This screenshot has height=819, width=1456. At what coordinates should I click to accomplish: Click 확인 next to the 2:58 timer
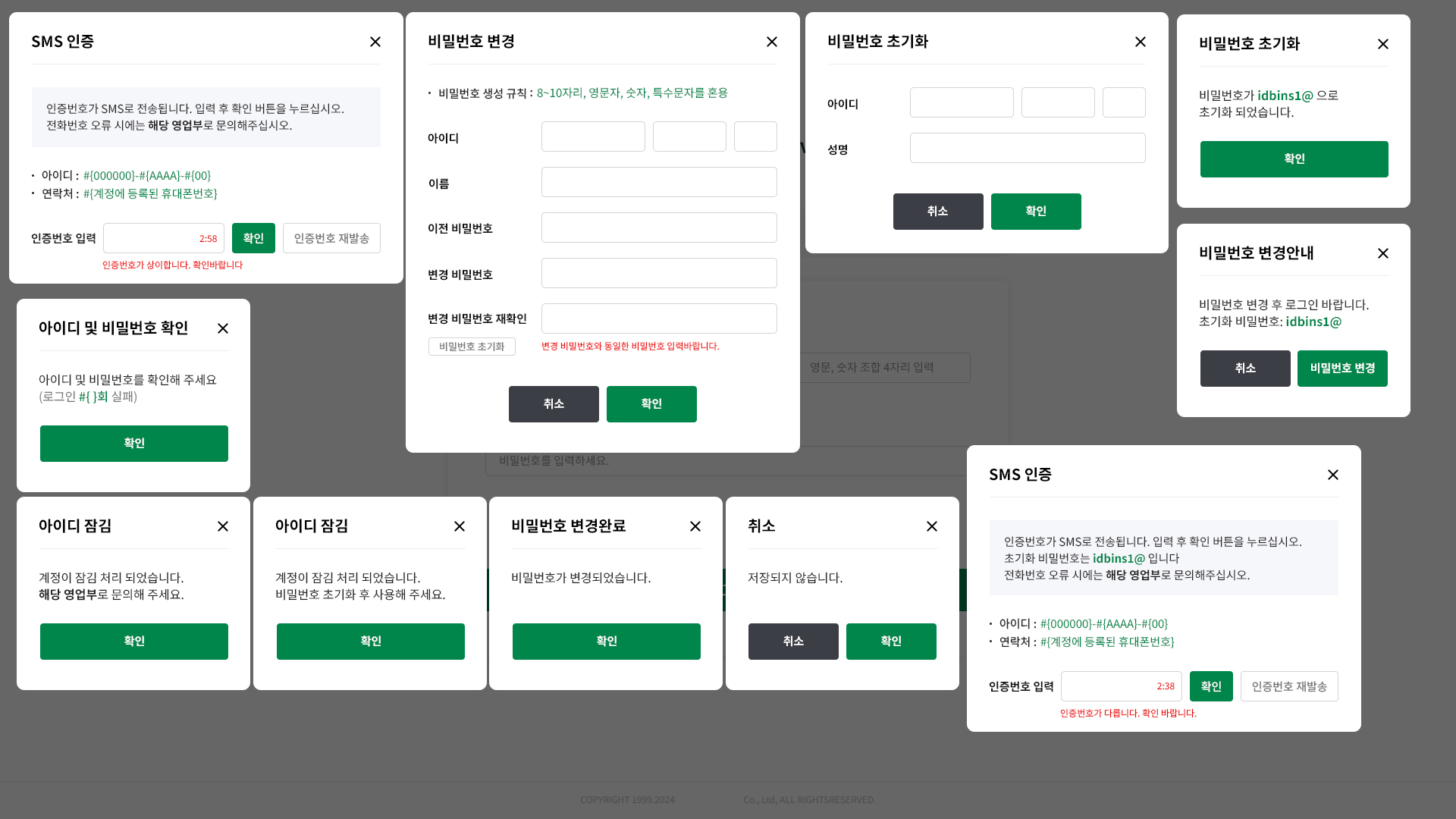point(253,238)
